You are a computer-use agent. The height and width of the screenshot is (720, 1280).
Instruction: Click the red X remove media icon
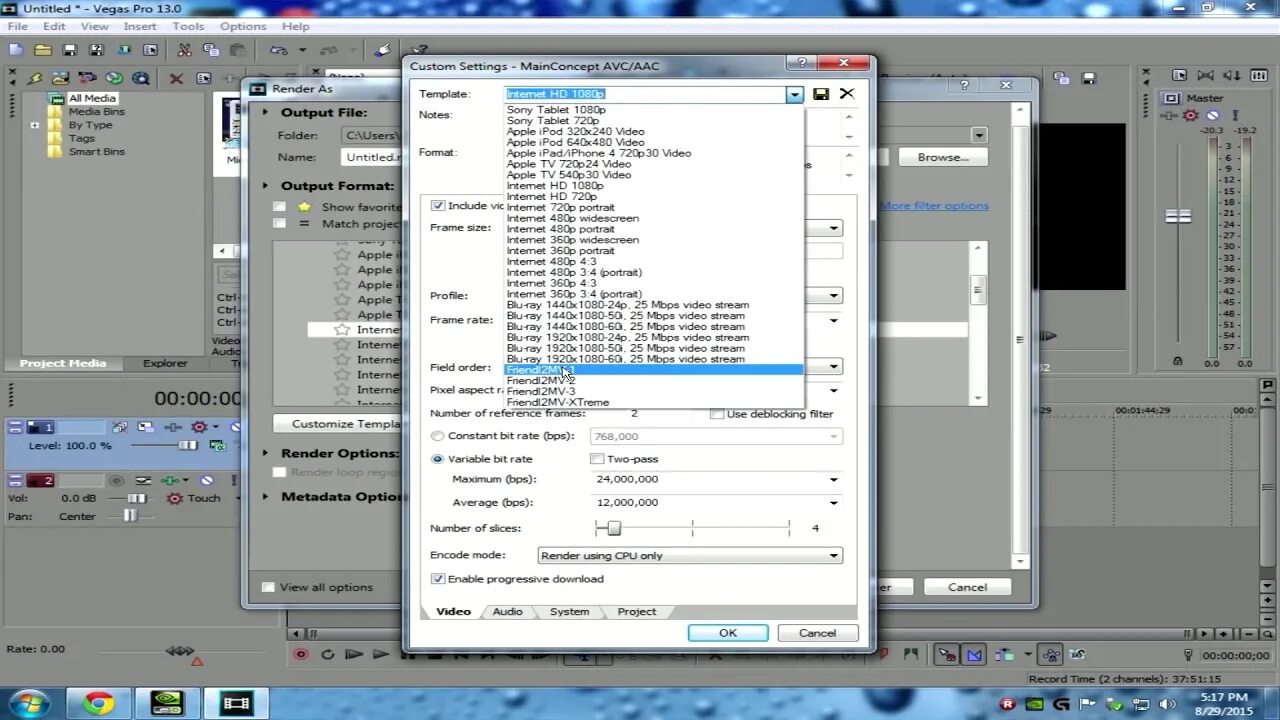(176, 78)
